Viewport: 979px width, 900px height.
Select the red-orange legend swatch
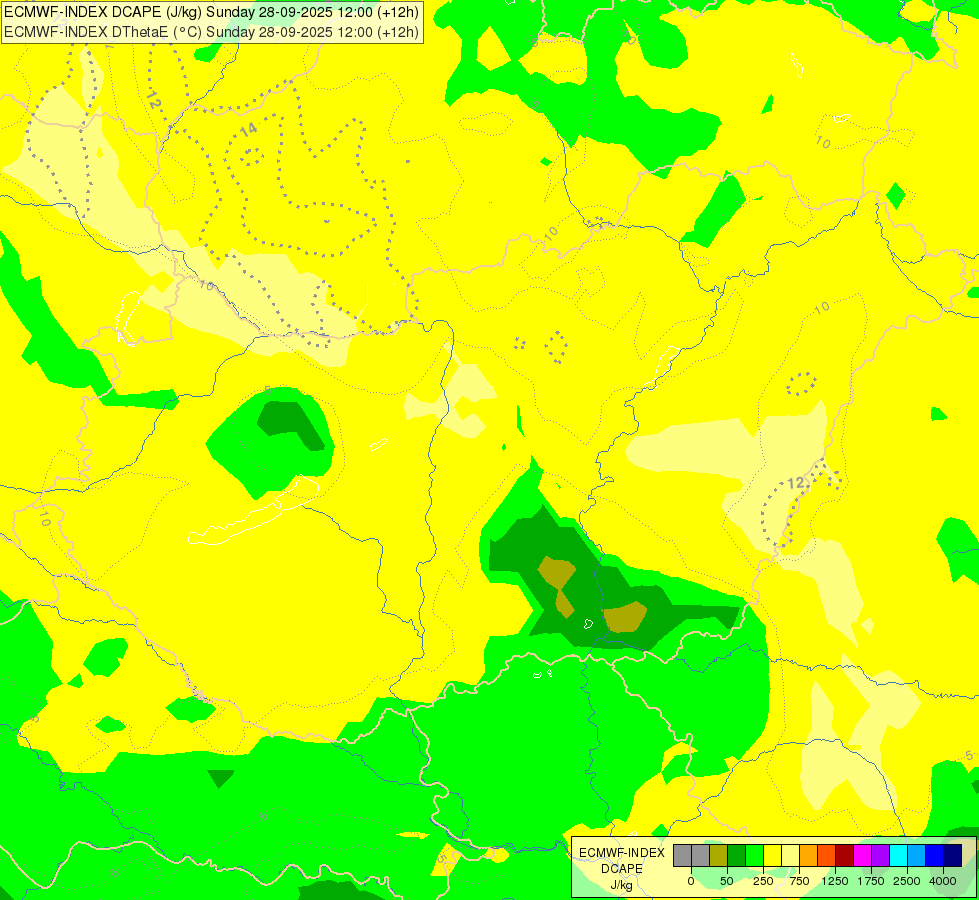click(x=827, y=856)
